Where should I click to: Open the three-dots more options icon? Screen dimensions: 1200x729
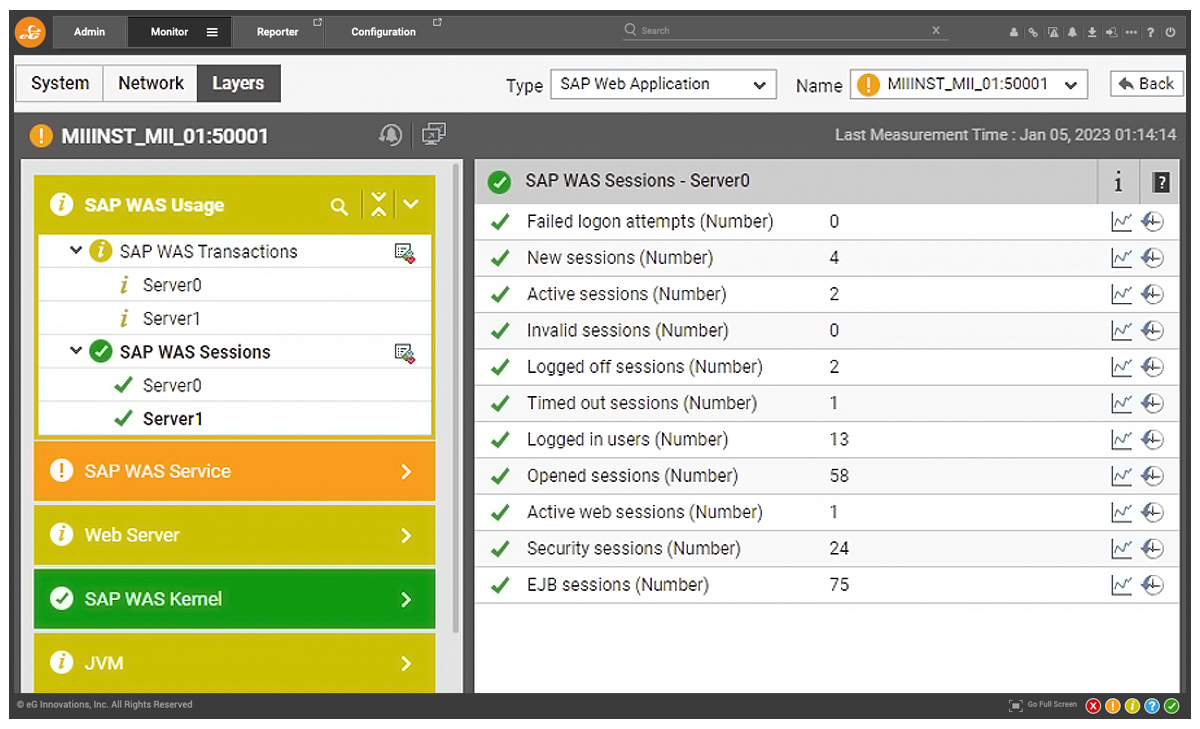pyautogui.click(x=1131, y=32)
